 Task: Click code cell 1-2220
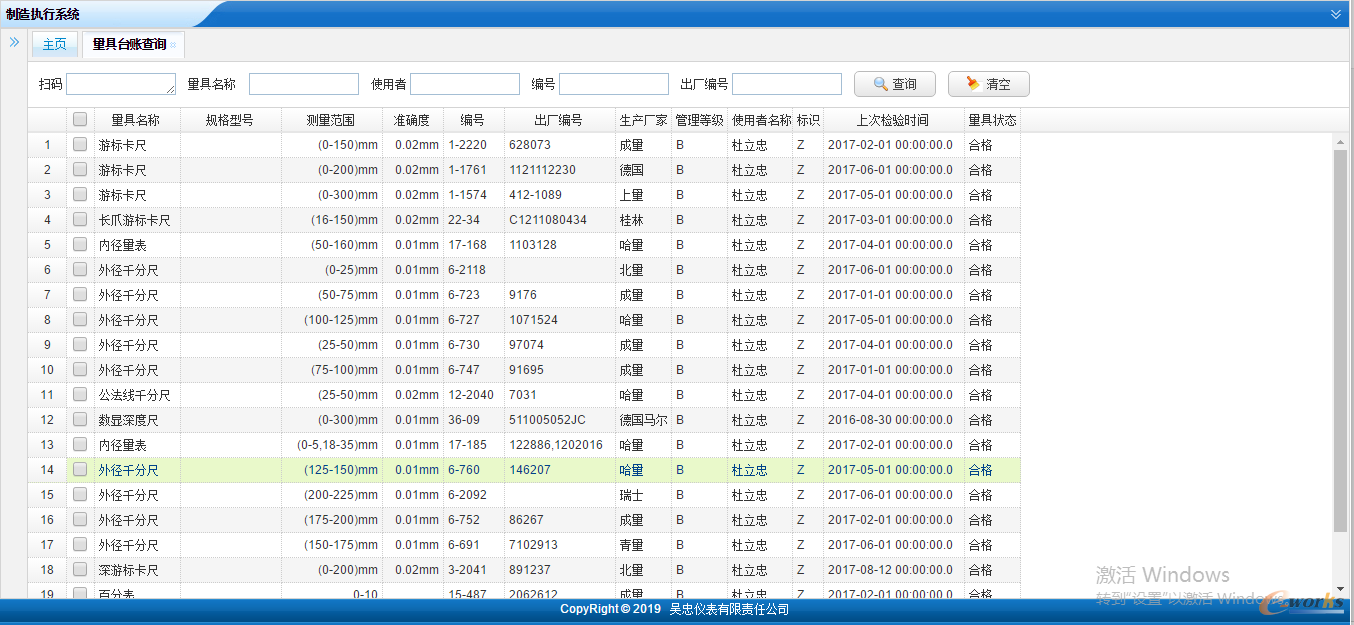point(467,145)
